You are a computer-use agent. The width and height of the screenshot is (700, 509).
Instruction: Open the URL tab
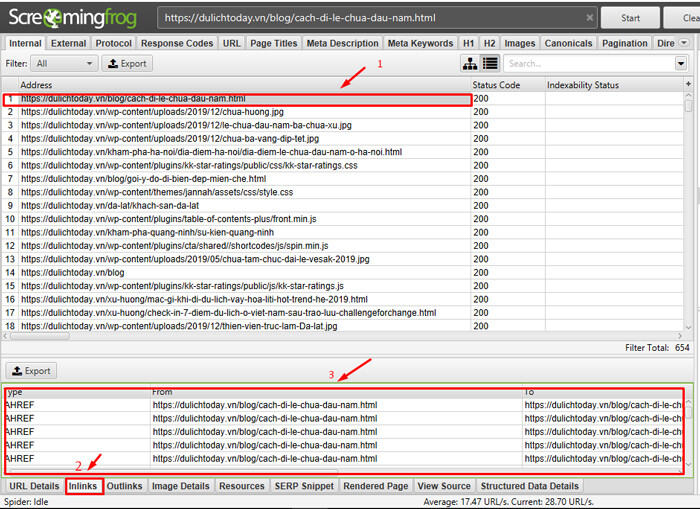231,43
